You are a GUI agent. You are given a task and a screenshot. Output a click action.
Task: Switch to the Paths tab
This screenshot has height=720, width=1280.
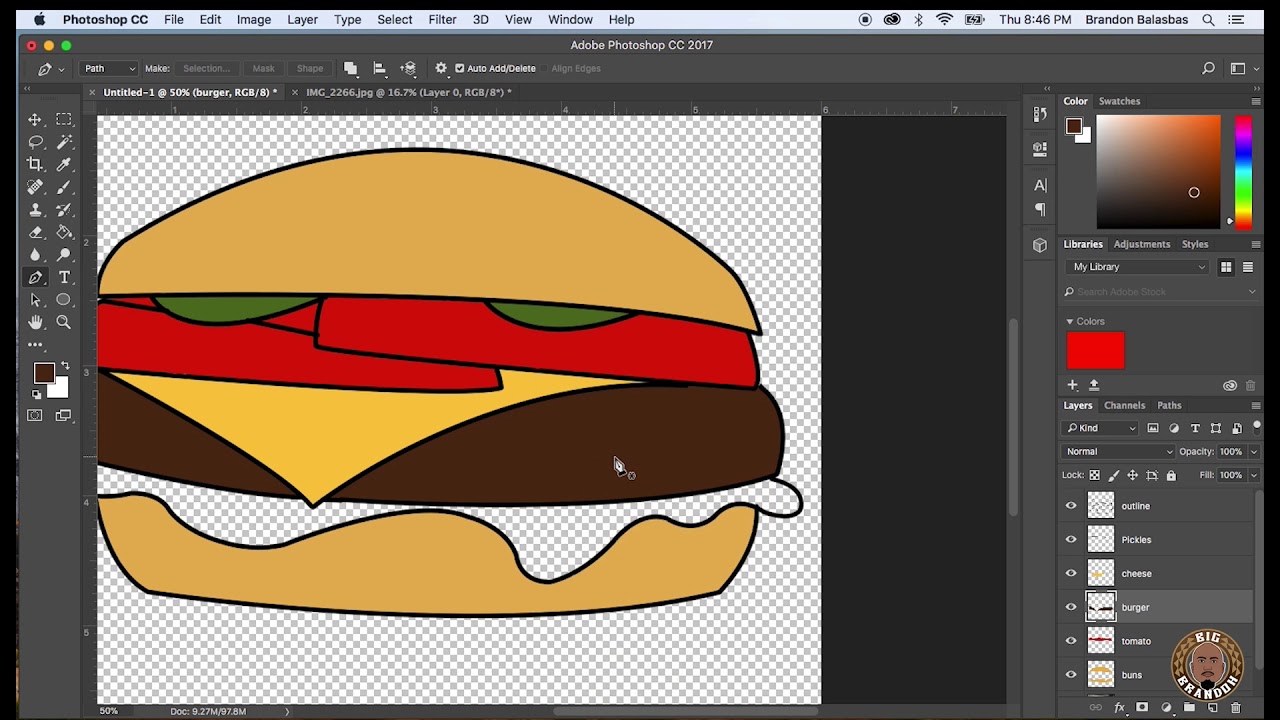tap(1169, 406)
